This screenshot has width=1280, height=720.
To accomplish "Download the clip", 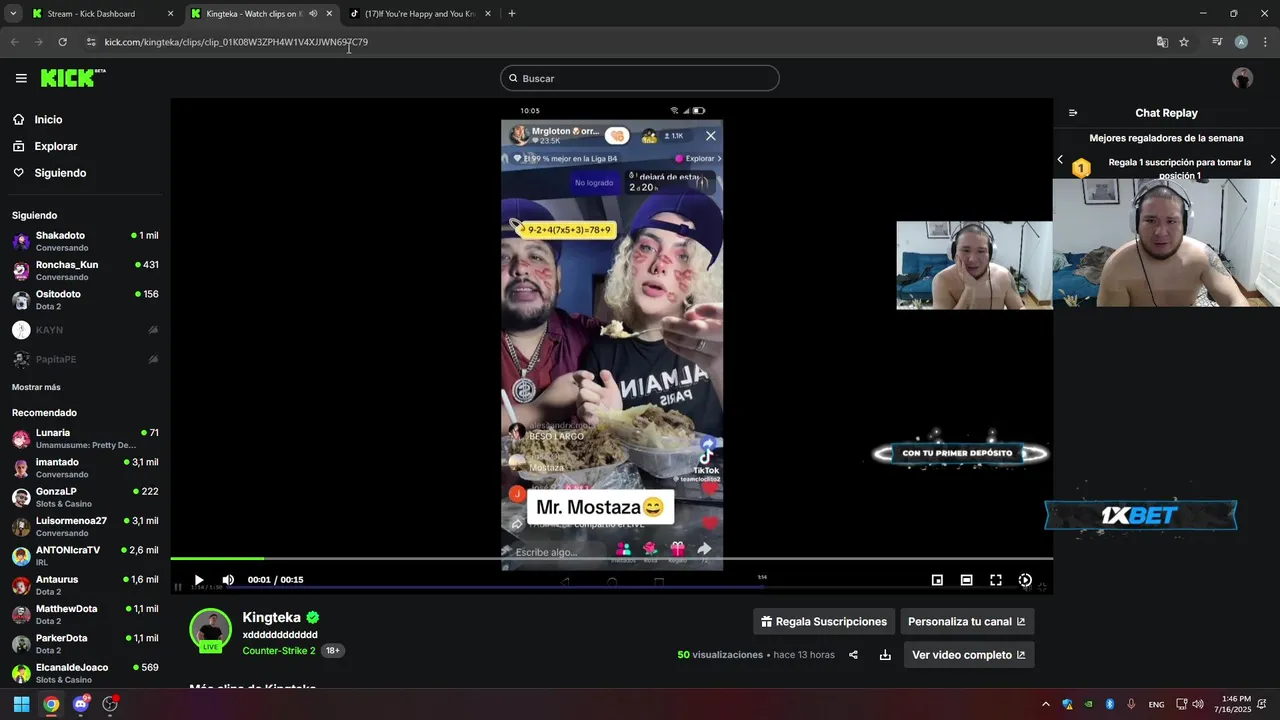I will [x=885, y=655].
